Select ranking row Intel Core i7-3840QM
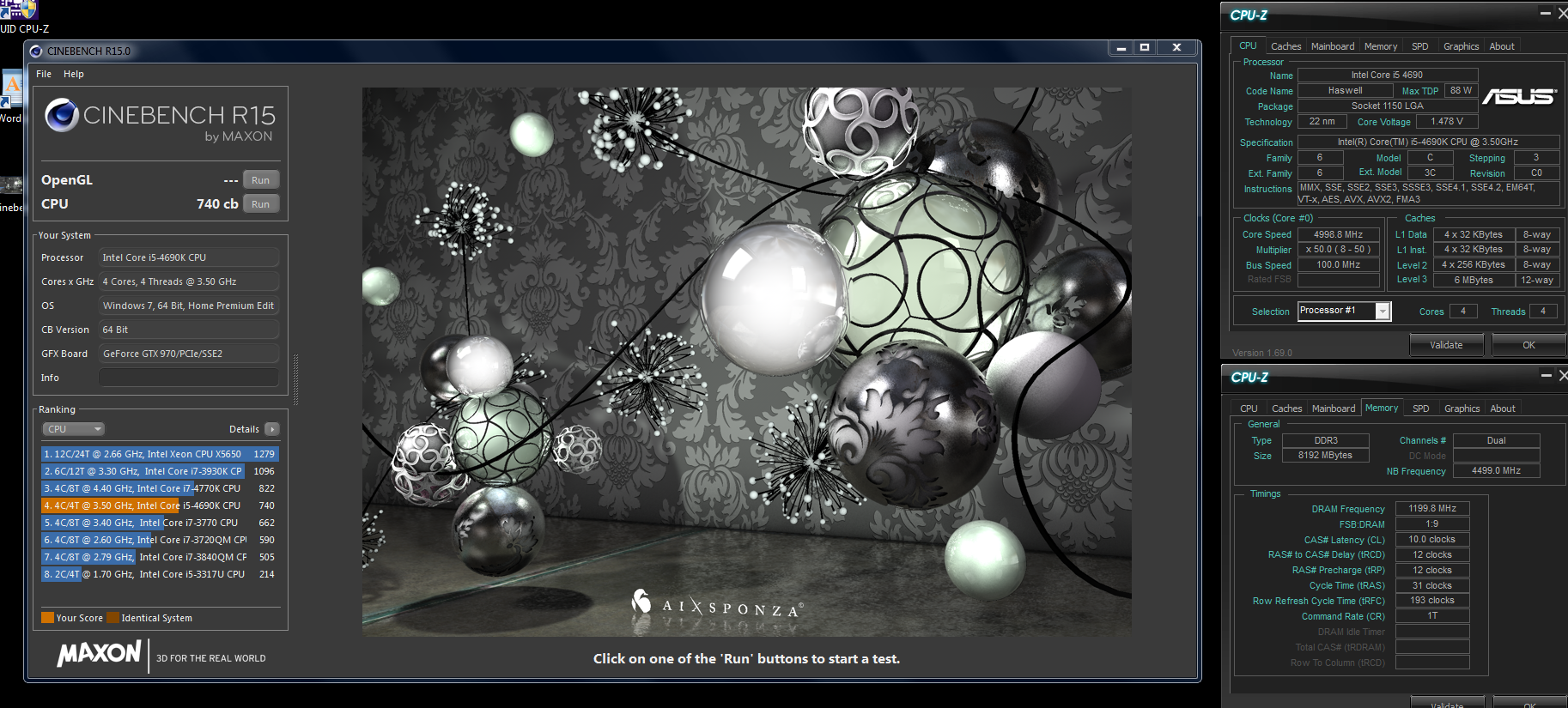 click(160, 557)
